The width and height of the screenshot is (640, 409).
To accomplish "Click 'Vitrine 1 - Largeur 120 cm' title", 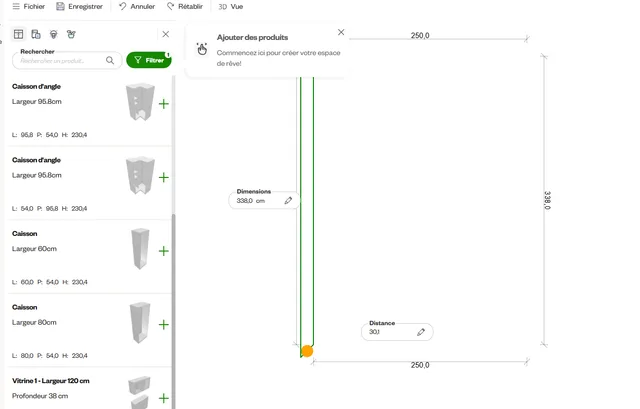I will 51,381.
